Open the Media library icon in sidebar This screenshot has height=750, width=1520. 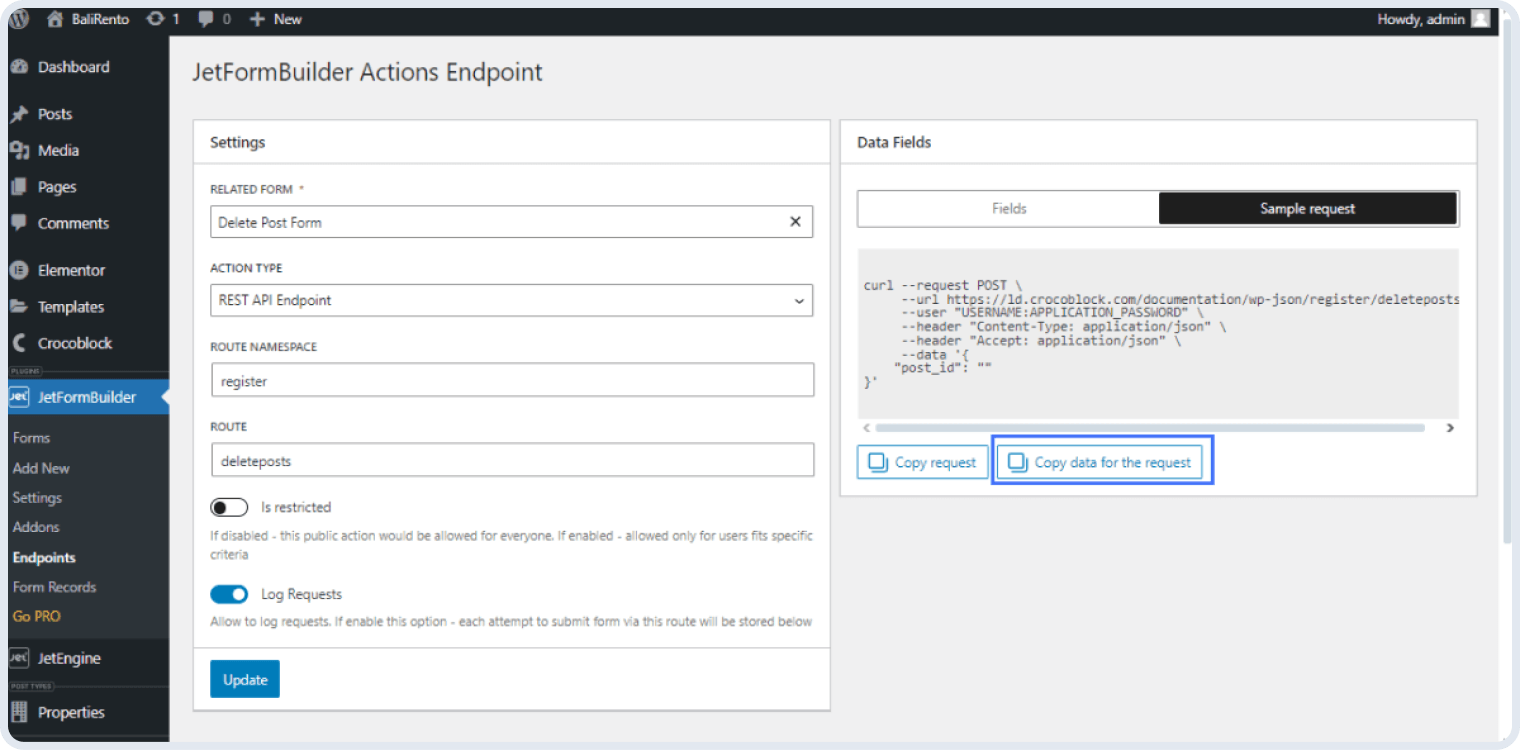point(21,150)
